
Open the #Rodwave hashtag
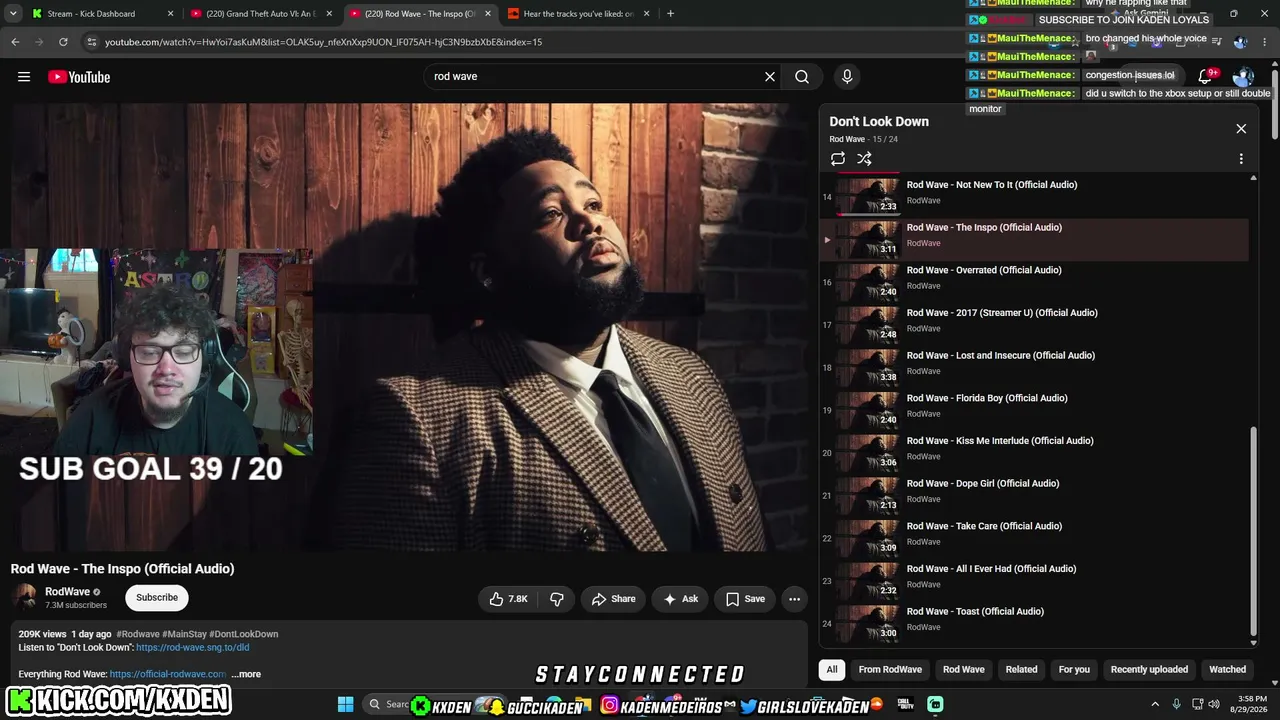point(138,634)
